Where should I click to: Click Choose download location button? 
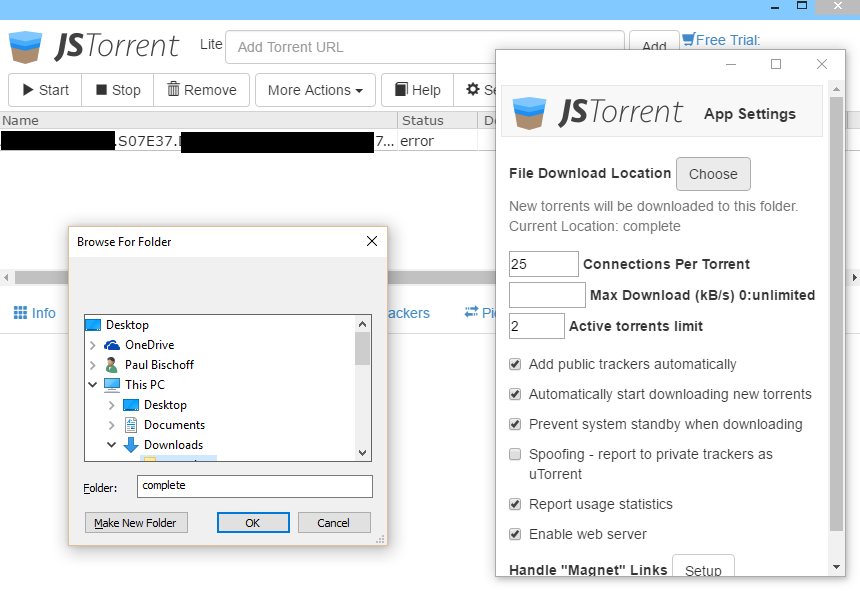713,174
